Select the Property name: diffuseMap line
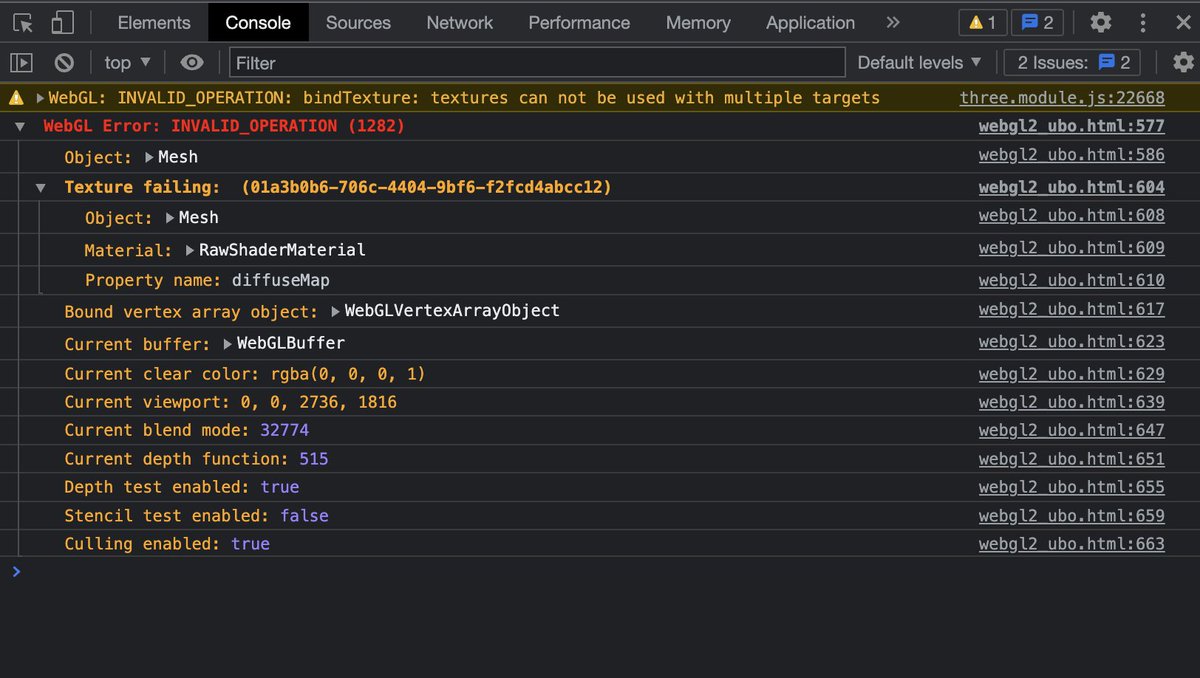The image size is (1200, 678). coord(207,281)
